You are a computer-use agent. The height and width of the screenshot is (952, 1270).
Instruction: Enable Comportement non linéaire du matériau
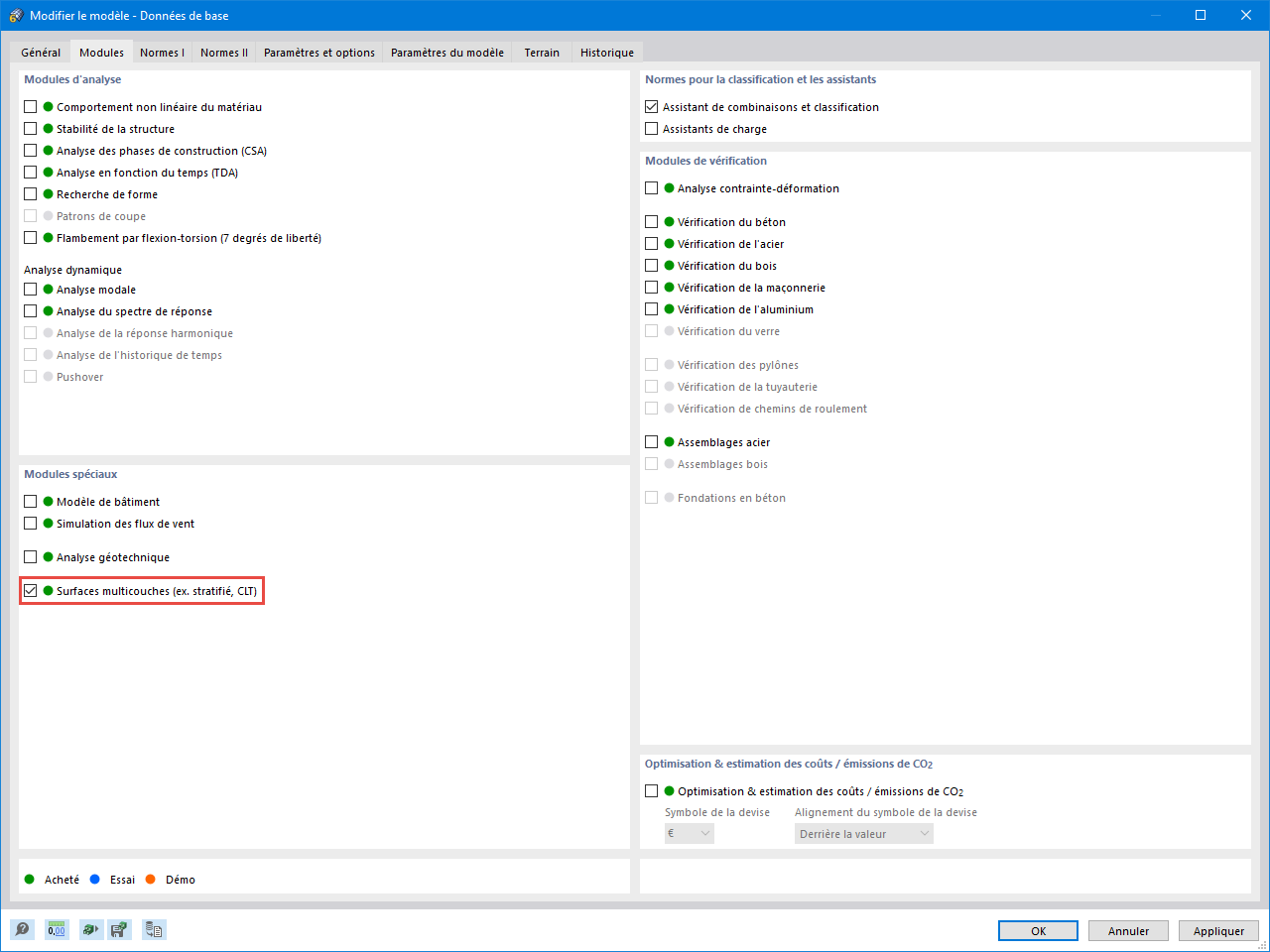coord(31,107)
